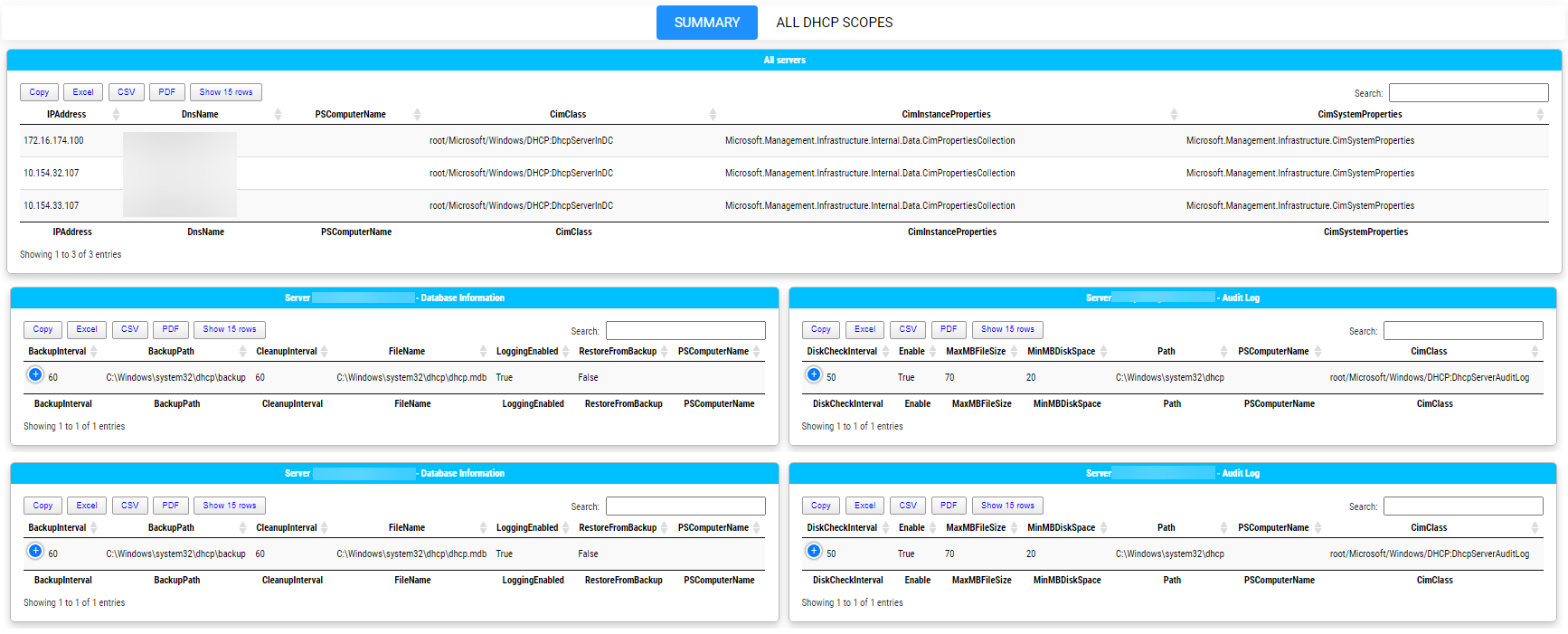Sort by CimInstanceProperties column header
Image resolution: width=1568 pixels, height=634 pixels.
(946, 115)
